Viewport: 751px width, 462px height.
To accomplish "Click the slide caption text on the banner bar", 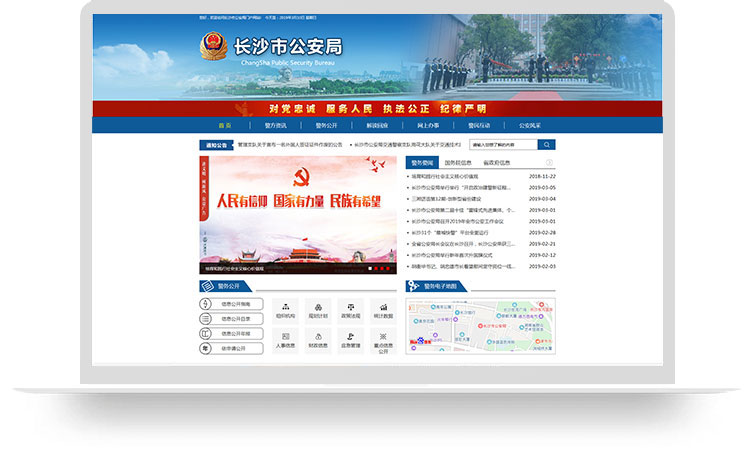I will (x=235, y=269).
